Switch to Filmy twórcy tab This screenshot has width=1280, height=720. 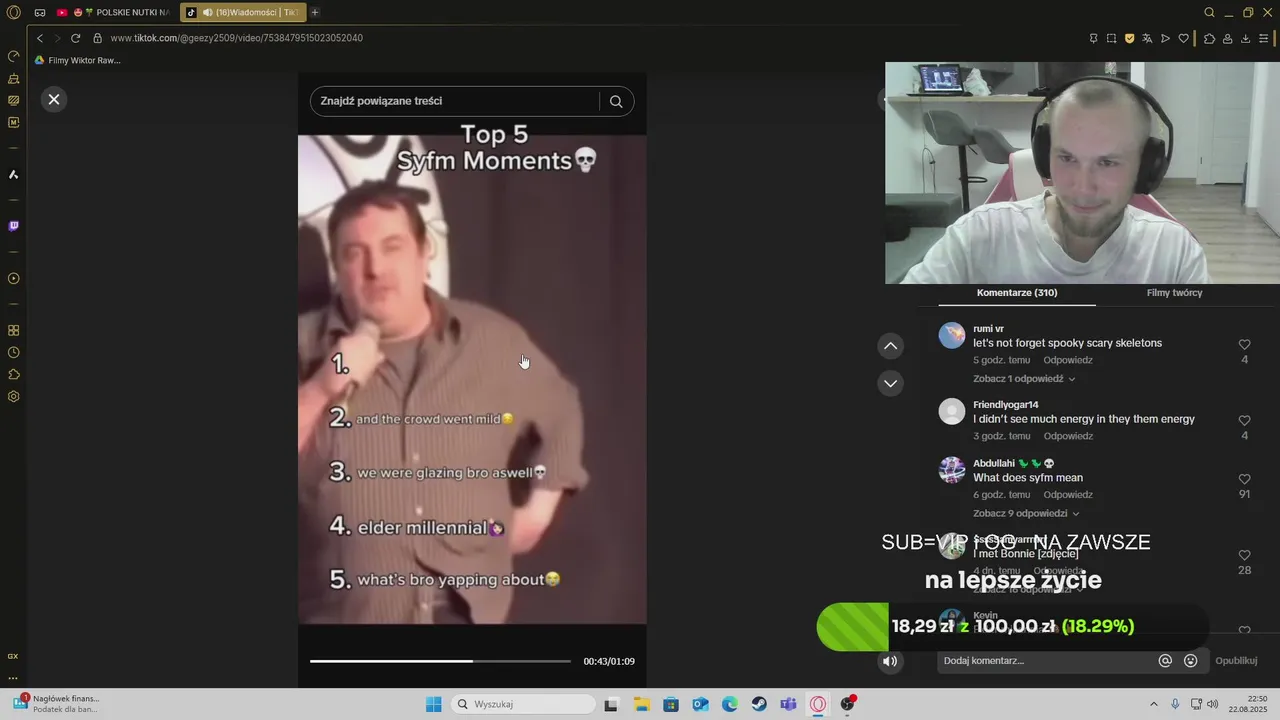coord(1174,293)
